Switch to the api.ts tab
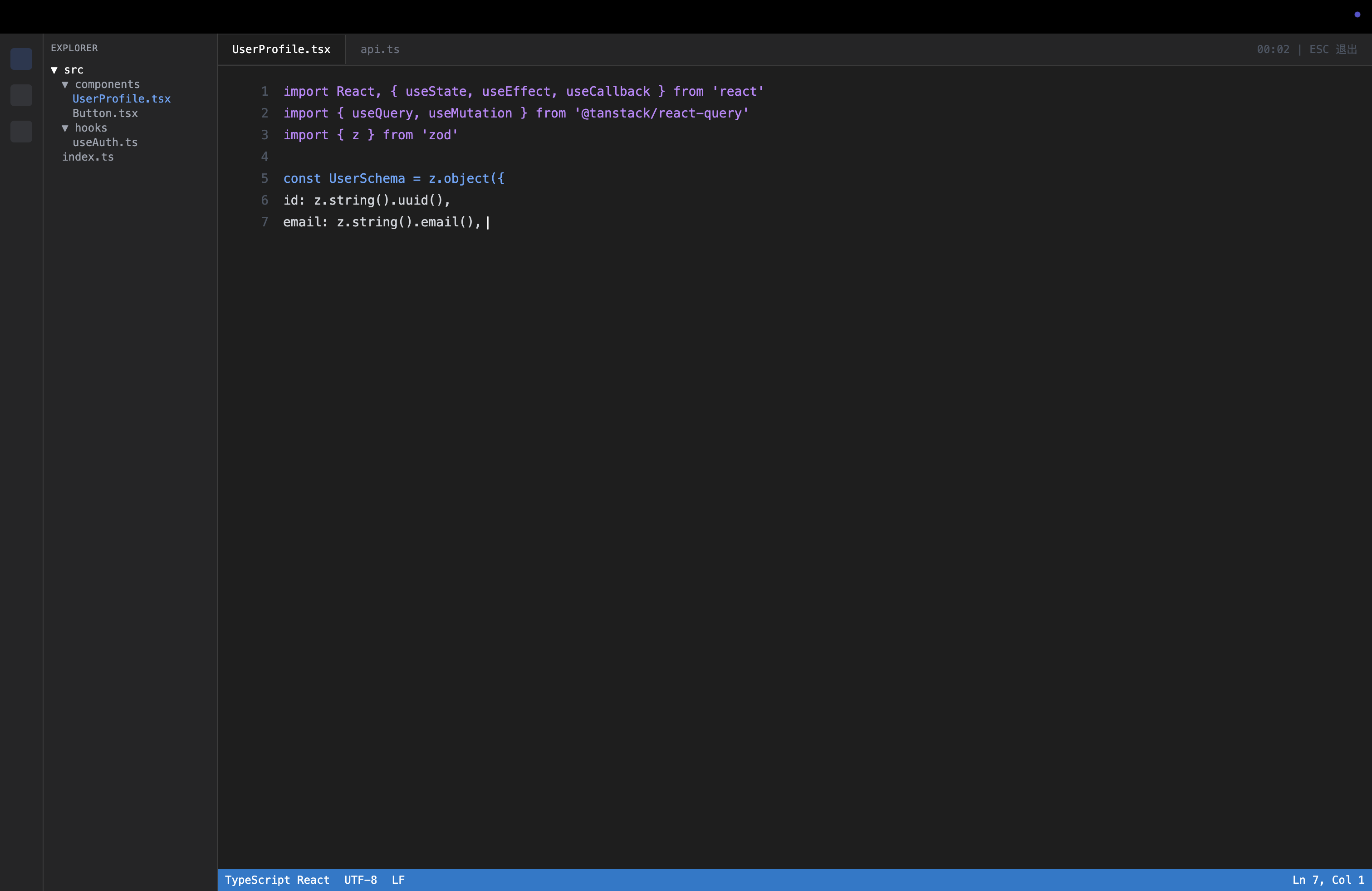Image resolution: width=1372 pixels, height=891 pixels. [379, 49]
